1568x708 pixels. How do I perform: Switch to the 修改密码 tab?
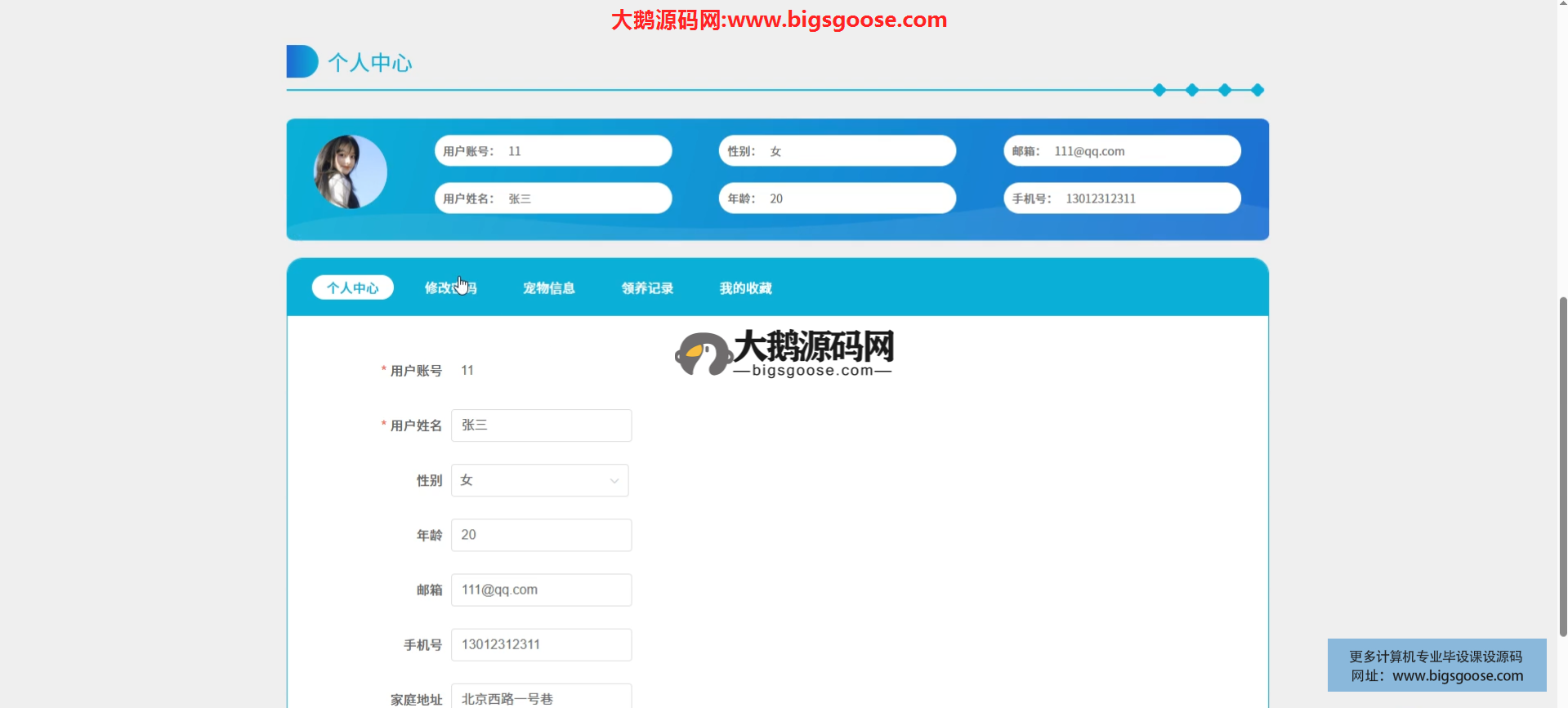[450, 288]
